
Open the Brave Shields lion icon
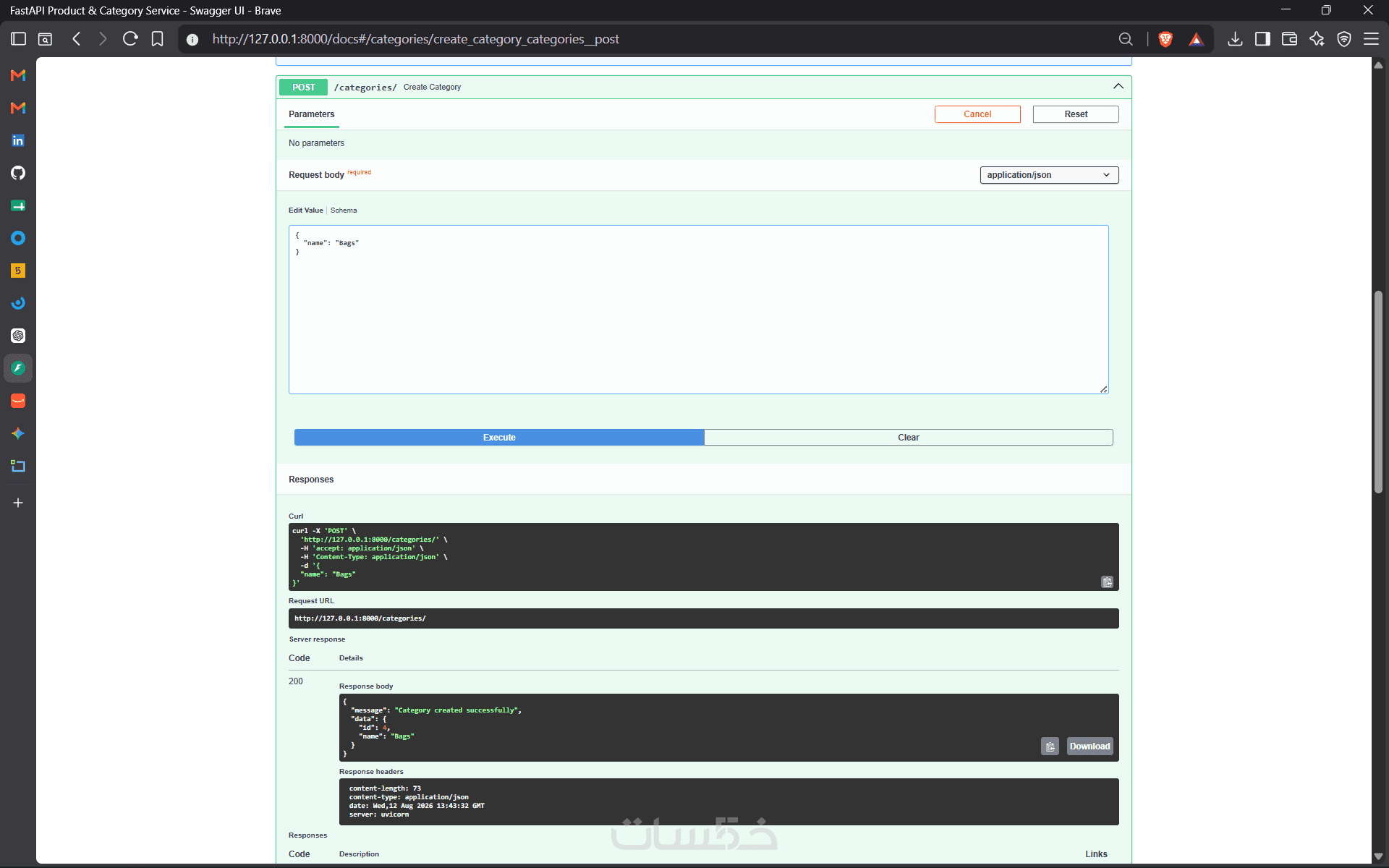click(x=1165, y=39)
